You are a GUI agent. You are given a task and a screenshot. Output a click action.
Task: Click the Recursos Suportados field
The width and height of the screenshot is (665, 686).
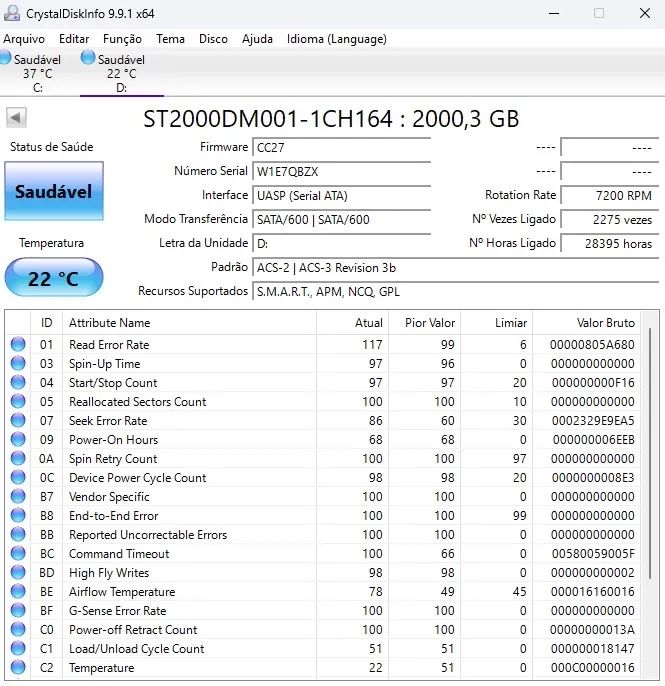(455, 291)
